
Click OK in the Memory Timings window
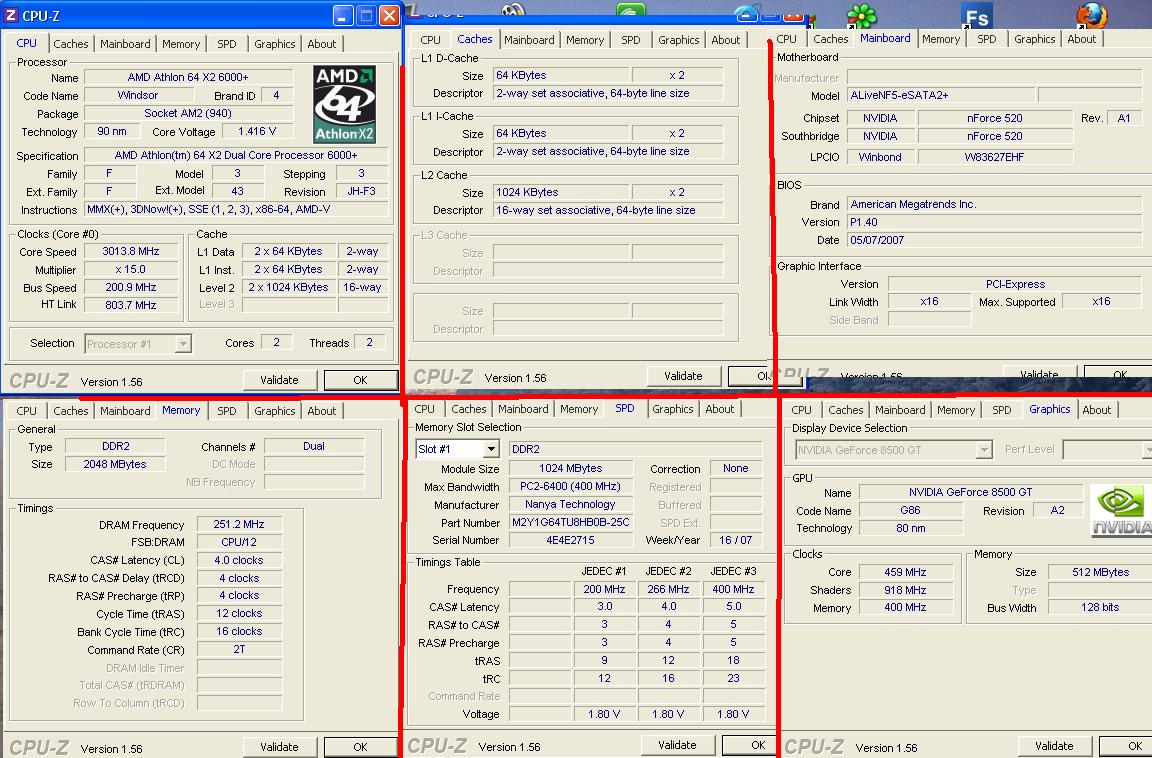(x=360, y=747)
